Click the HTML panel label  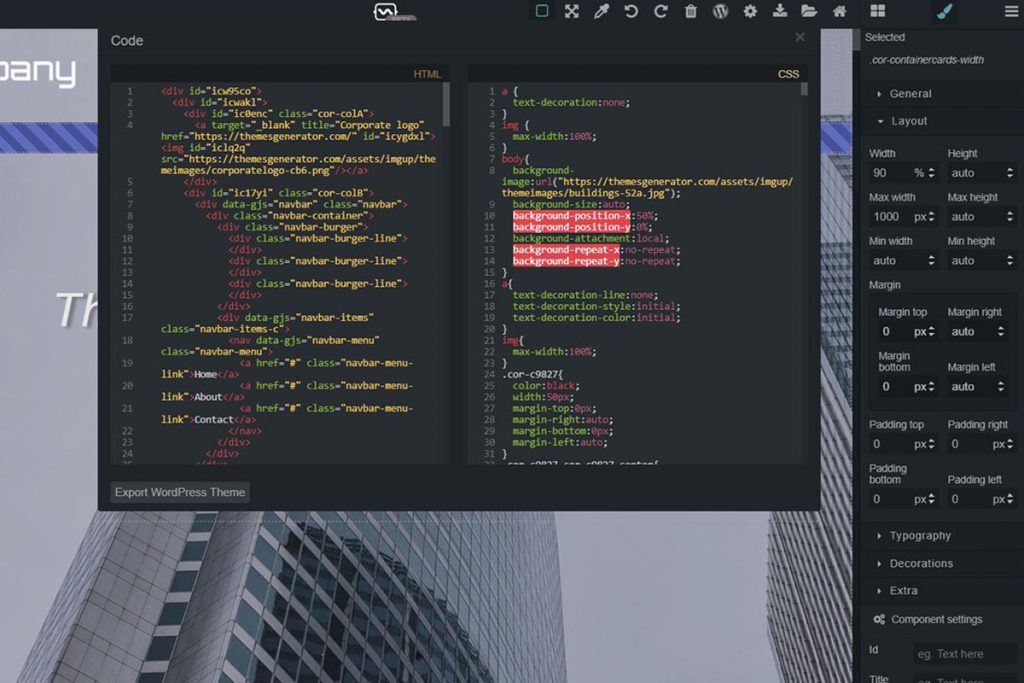coord(427,74)
